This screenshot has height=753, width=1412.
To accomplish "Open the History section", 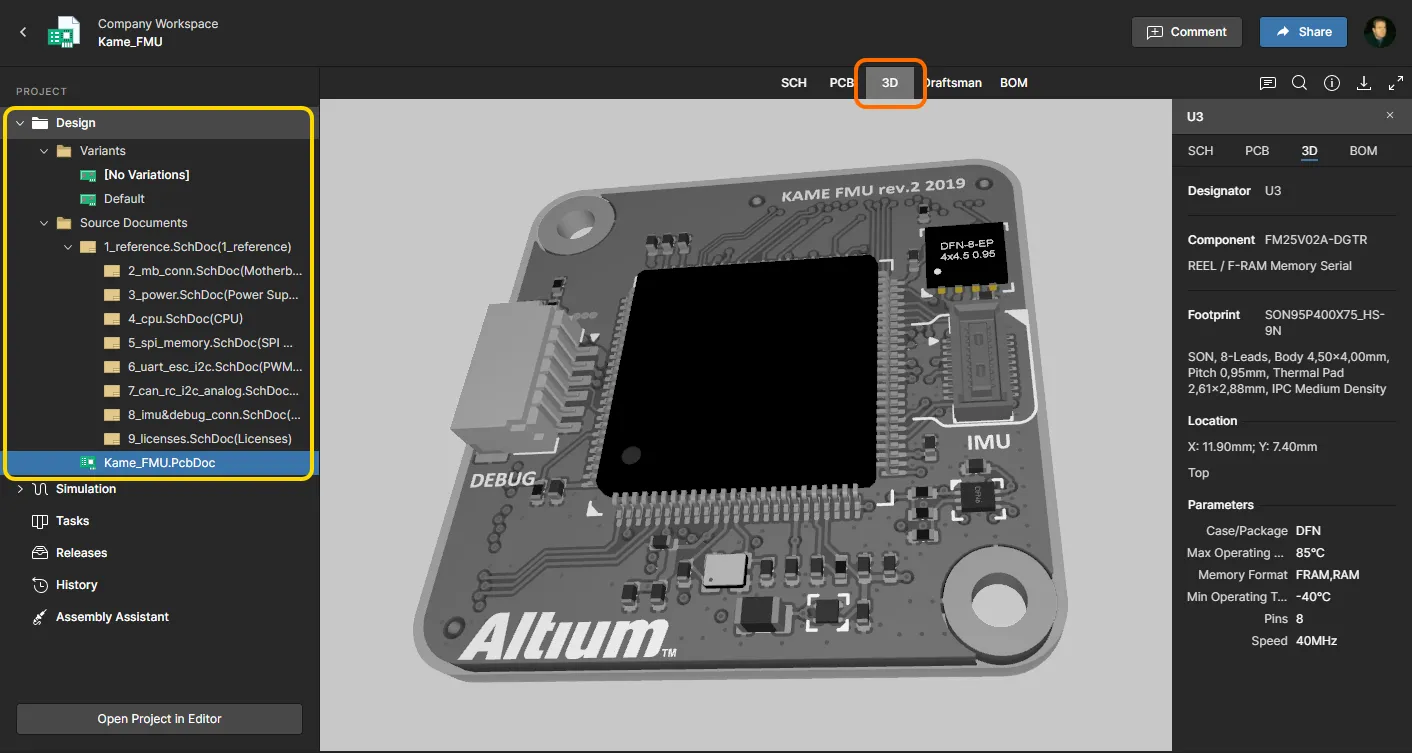I will (x=76, y=585).
